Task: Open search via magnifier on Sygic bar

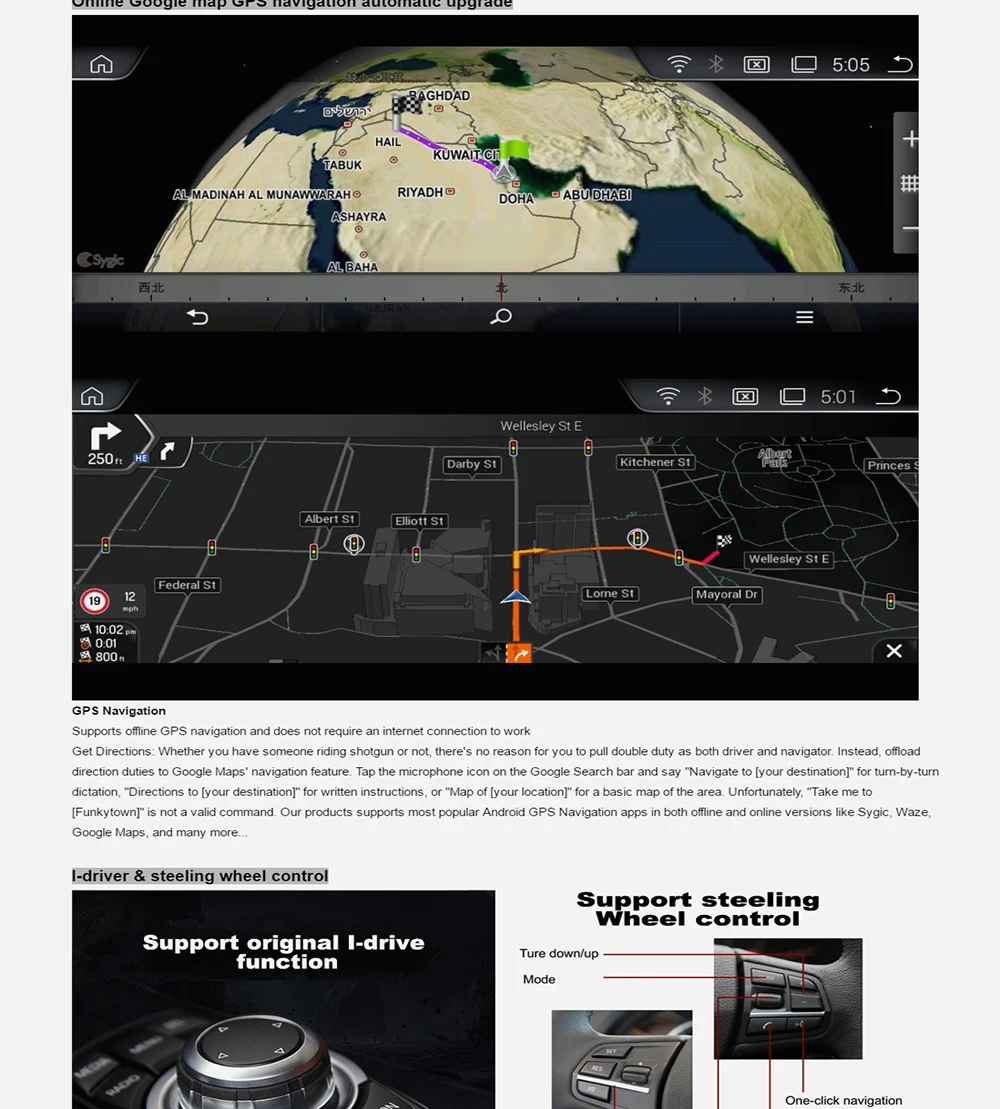Action: point(501,316)
